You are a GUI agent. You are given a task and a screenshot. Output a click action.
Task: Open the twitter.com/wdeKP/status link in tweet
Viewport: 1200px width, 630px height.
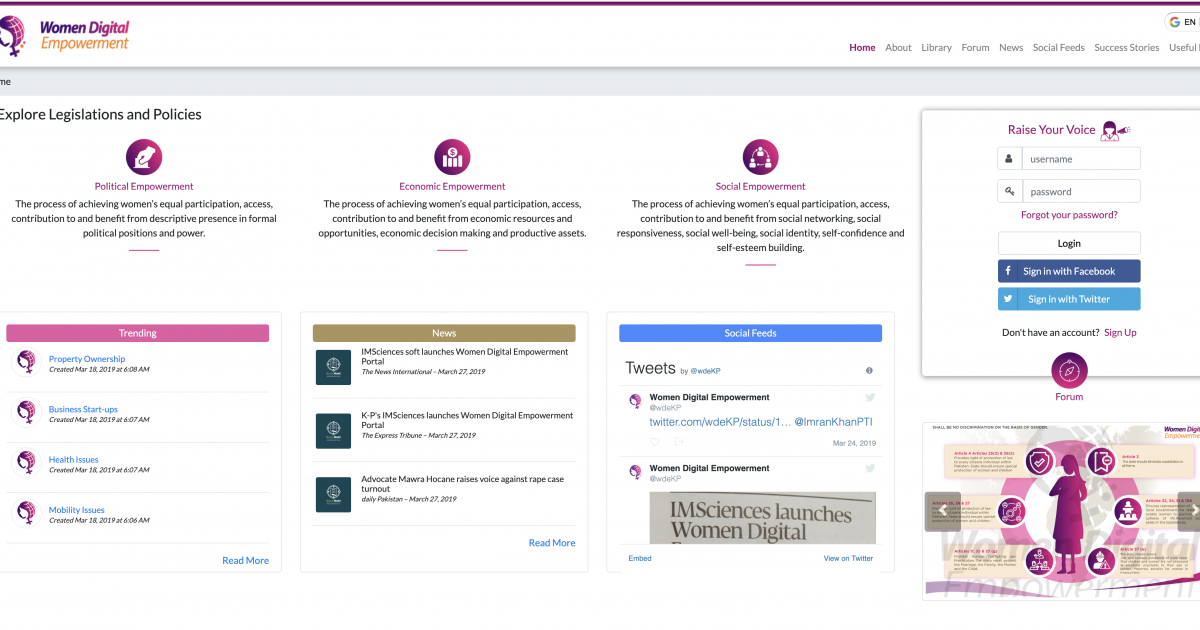720,423
